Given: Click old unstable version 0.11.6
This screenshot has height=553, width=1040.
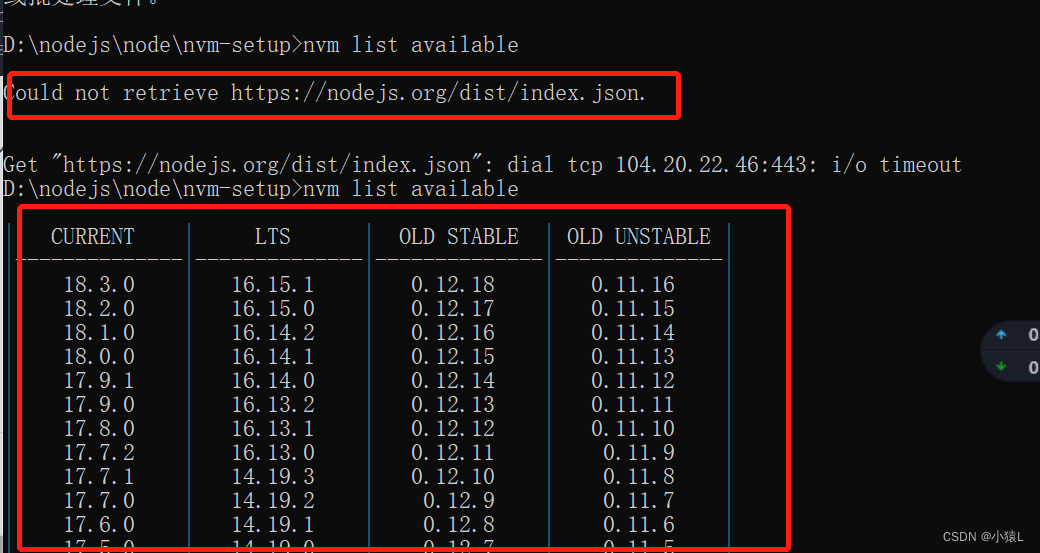Looking at the screenshot, I should tap(639, 524).
